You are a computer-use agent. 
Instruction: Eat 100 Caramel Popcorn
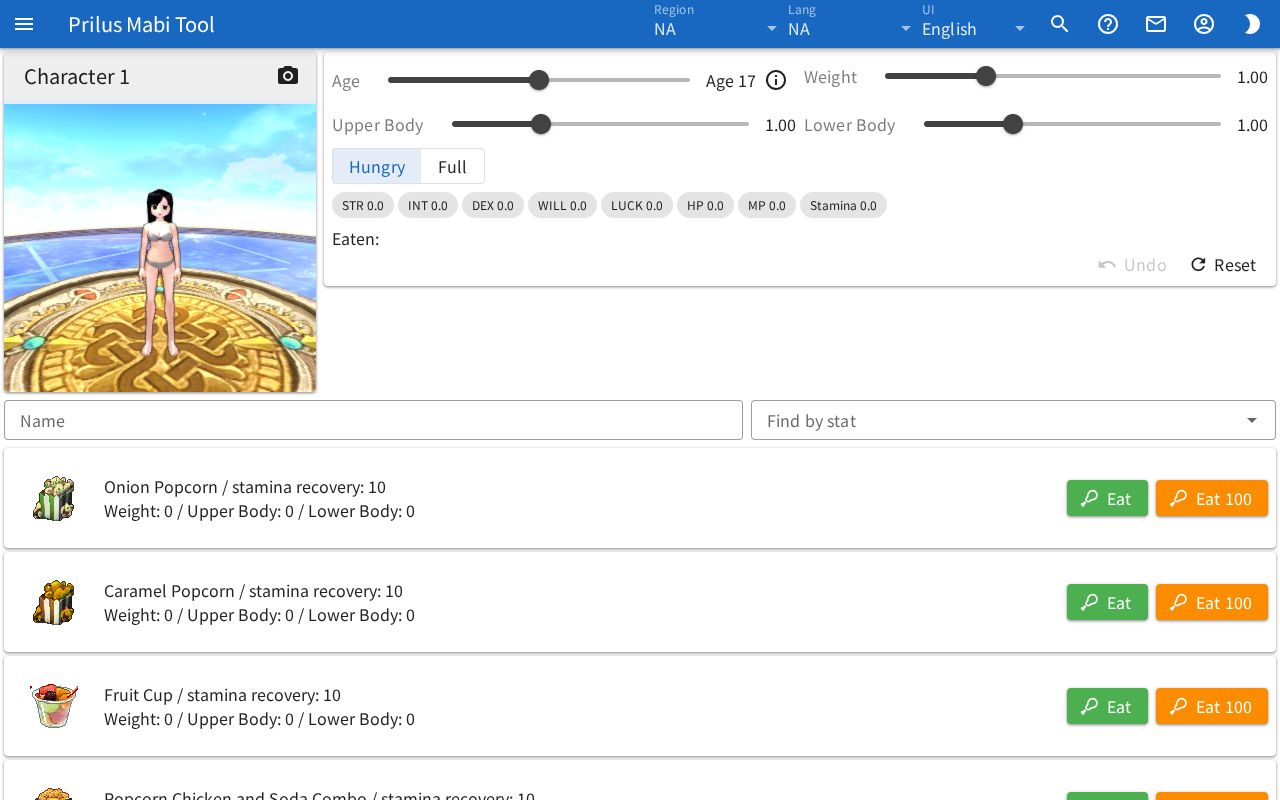tap(1212, 602)
